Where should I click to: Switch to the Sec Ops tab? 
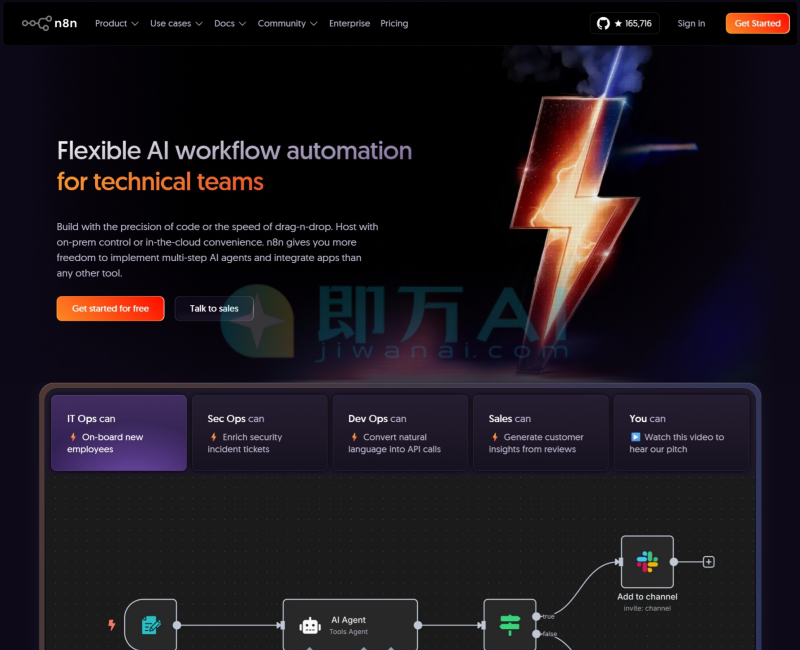tap(259, 433)
